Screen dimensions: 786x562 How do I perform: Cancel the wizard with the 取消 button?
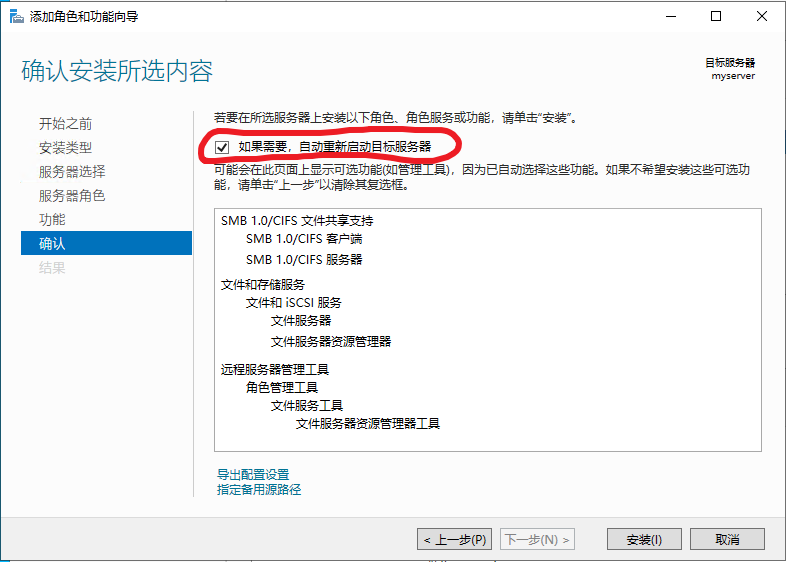[x=727, y=539]
